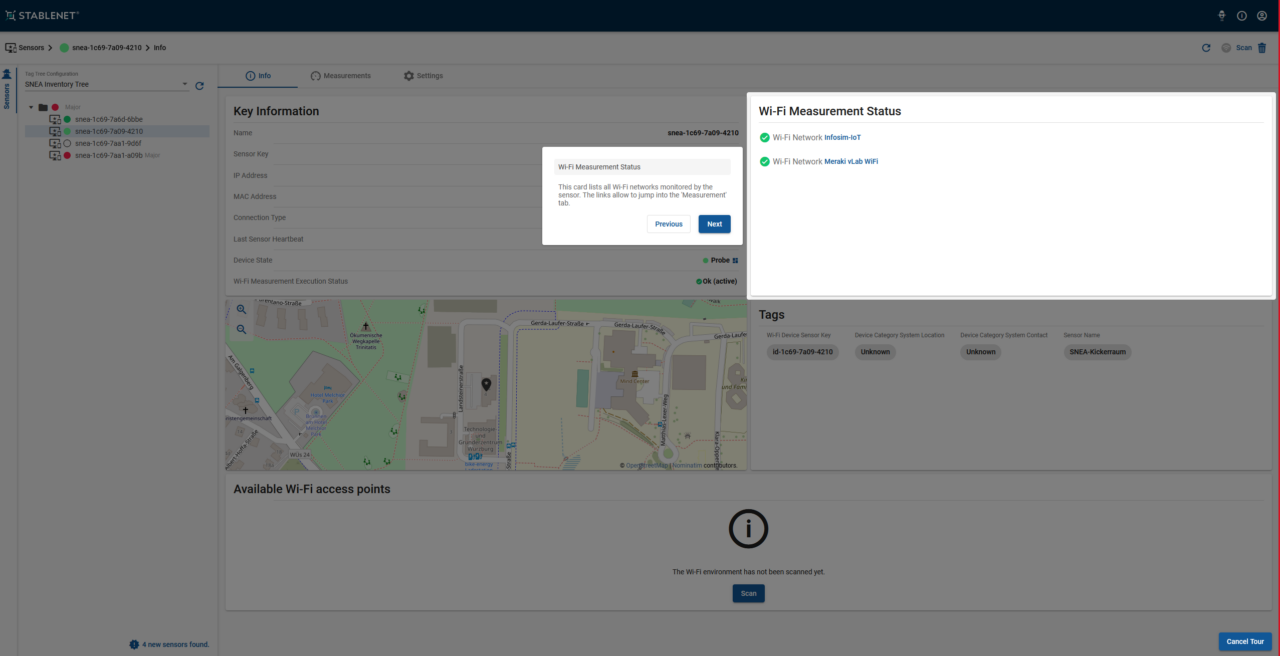Click the map zoom-in magnifier icon
The height and width of the screenshot is (656, 1280).
[x=241, y=310]
